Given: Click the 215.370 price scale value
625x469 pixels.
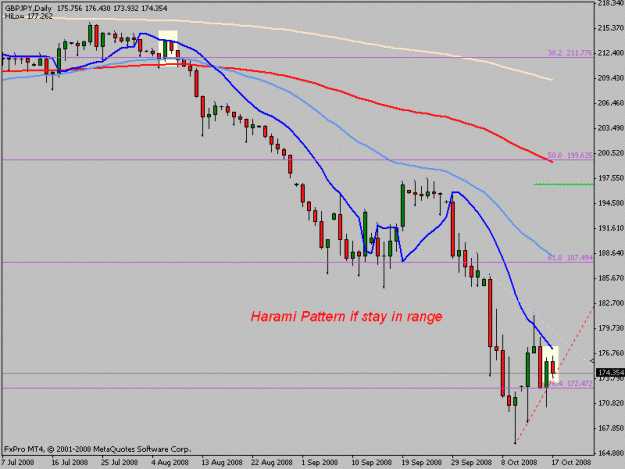Looking at the screenshot, I should point(611,28).
